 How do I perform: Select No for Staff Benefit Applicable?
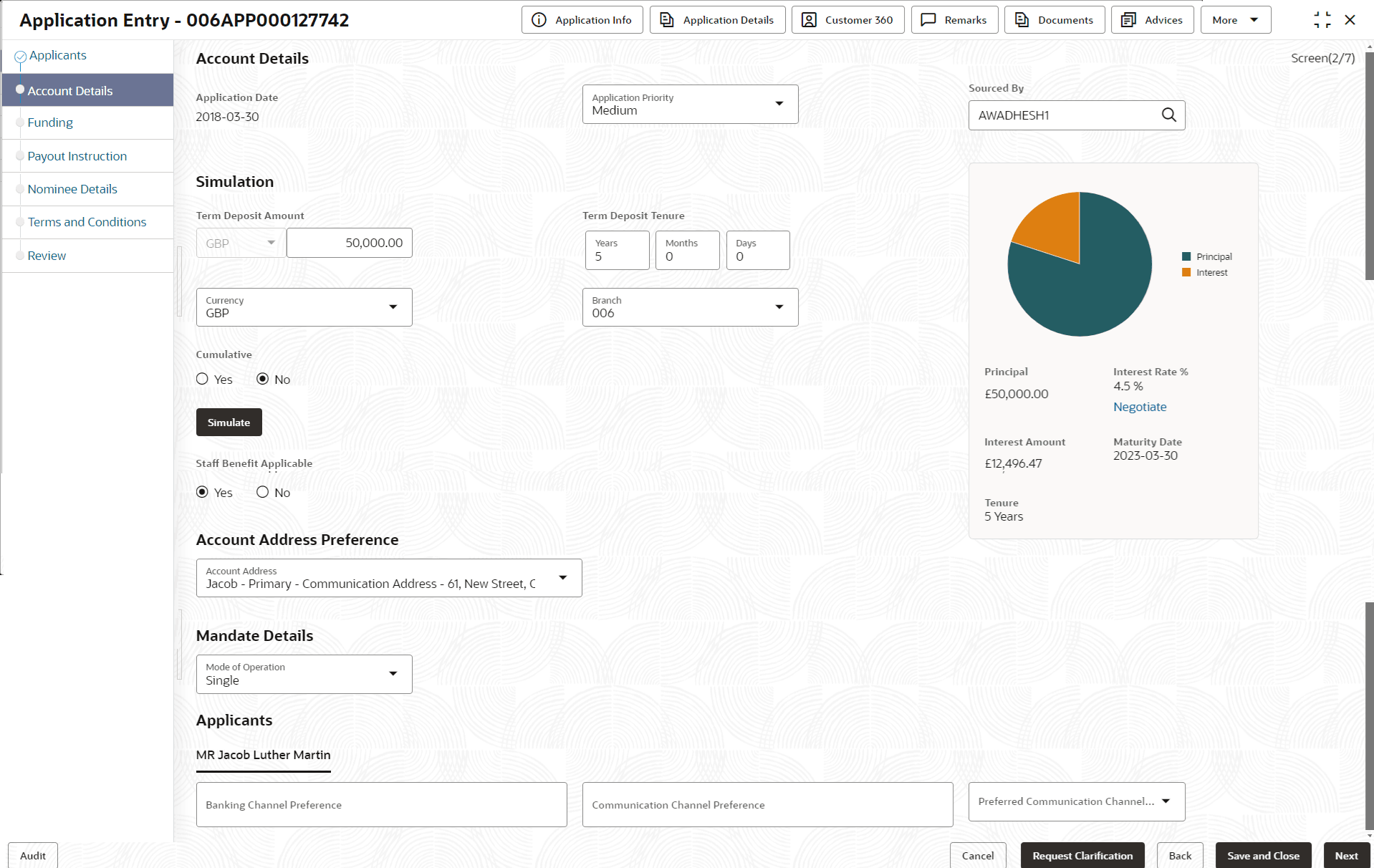(x=262, y=492)
